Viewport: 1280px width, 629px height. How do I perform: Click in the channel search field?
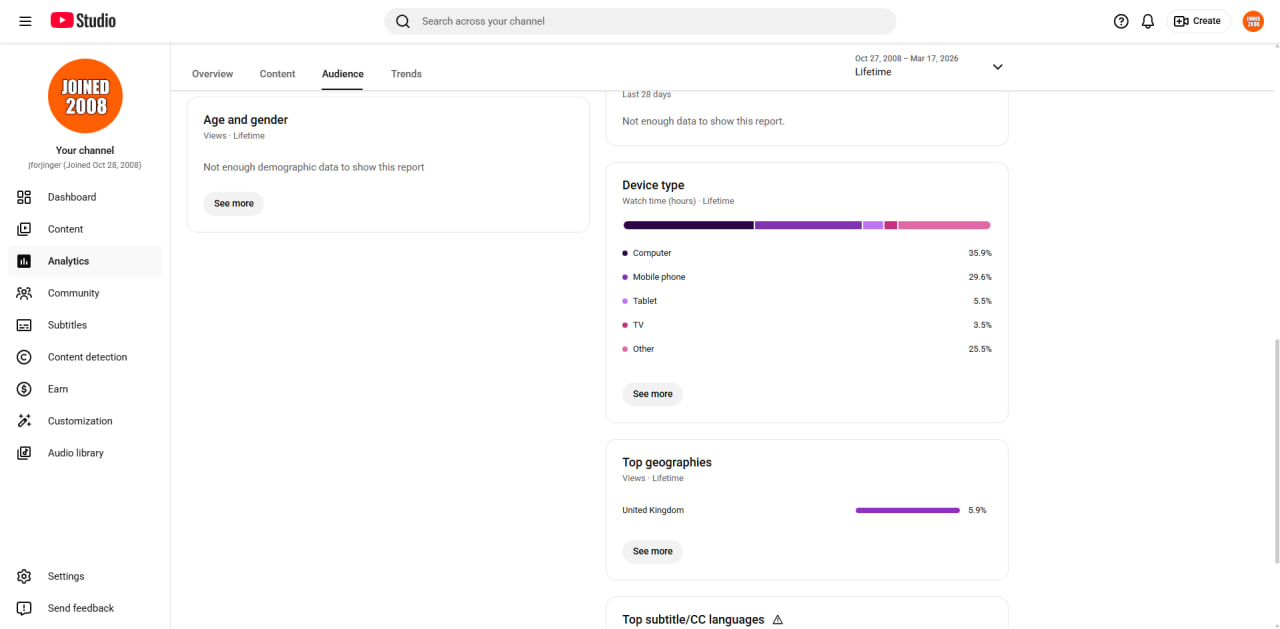point(640,21)
